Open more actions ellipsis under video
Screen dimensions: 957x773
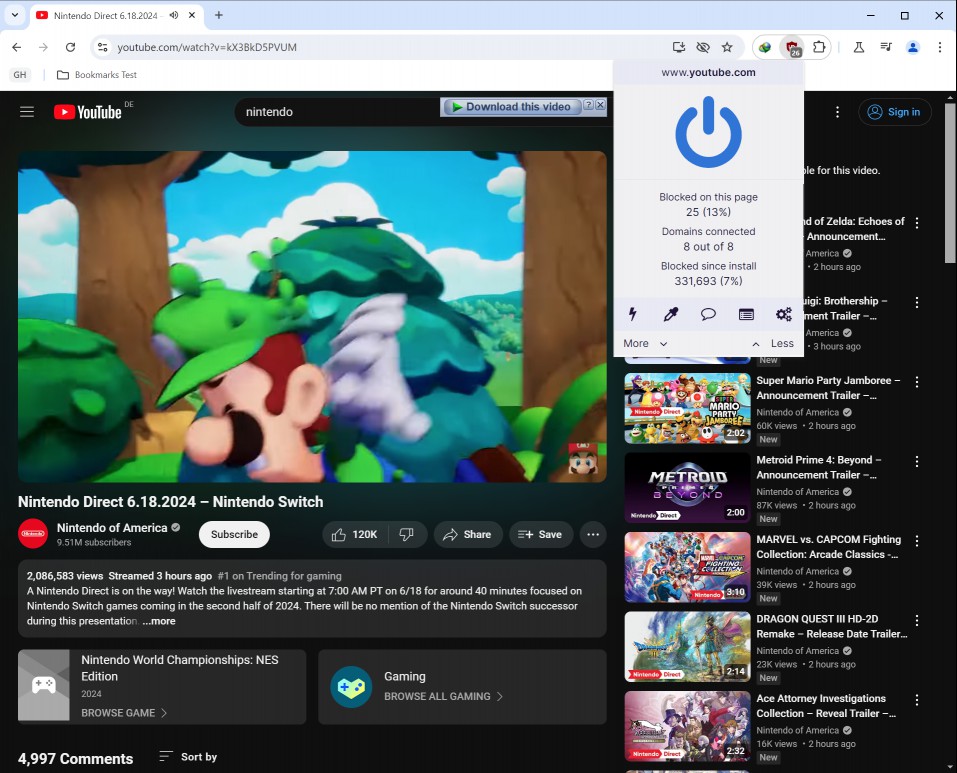tap(593, 534)
